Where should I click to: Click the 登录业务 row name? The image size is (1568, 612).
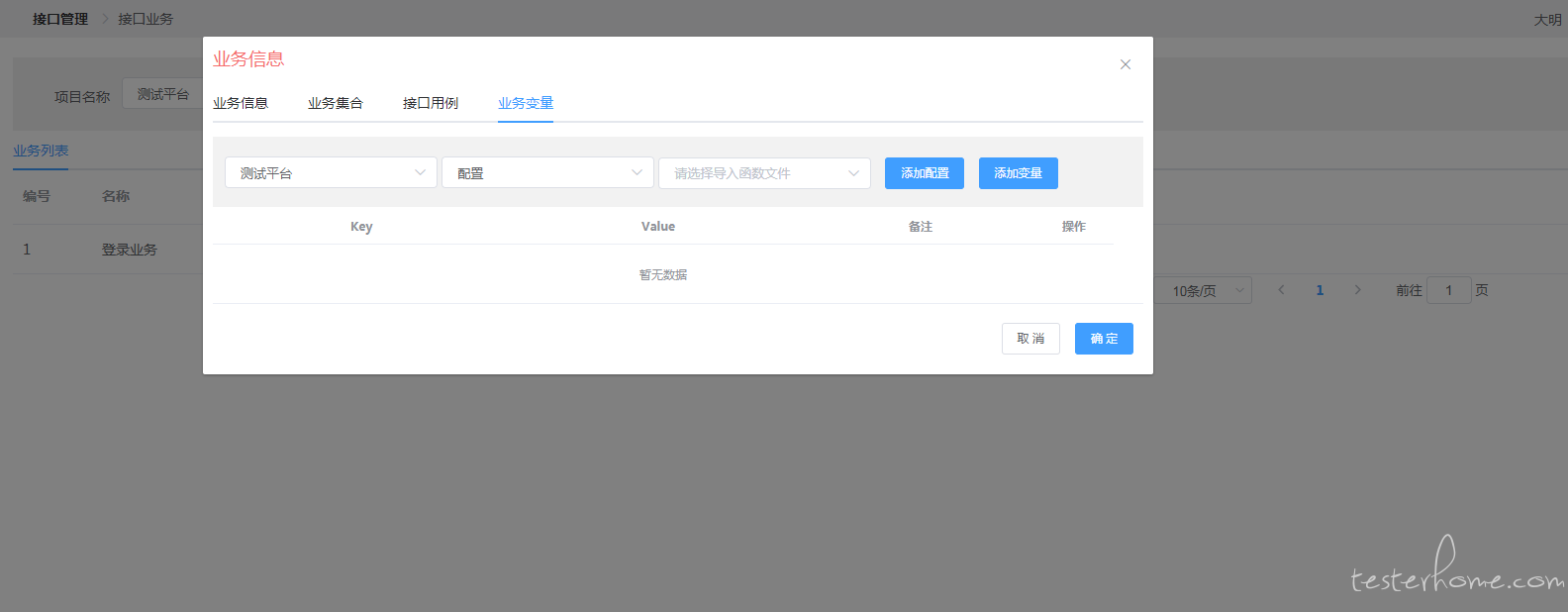pos(130,250)
